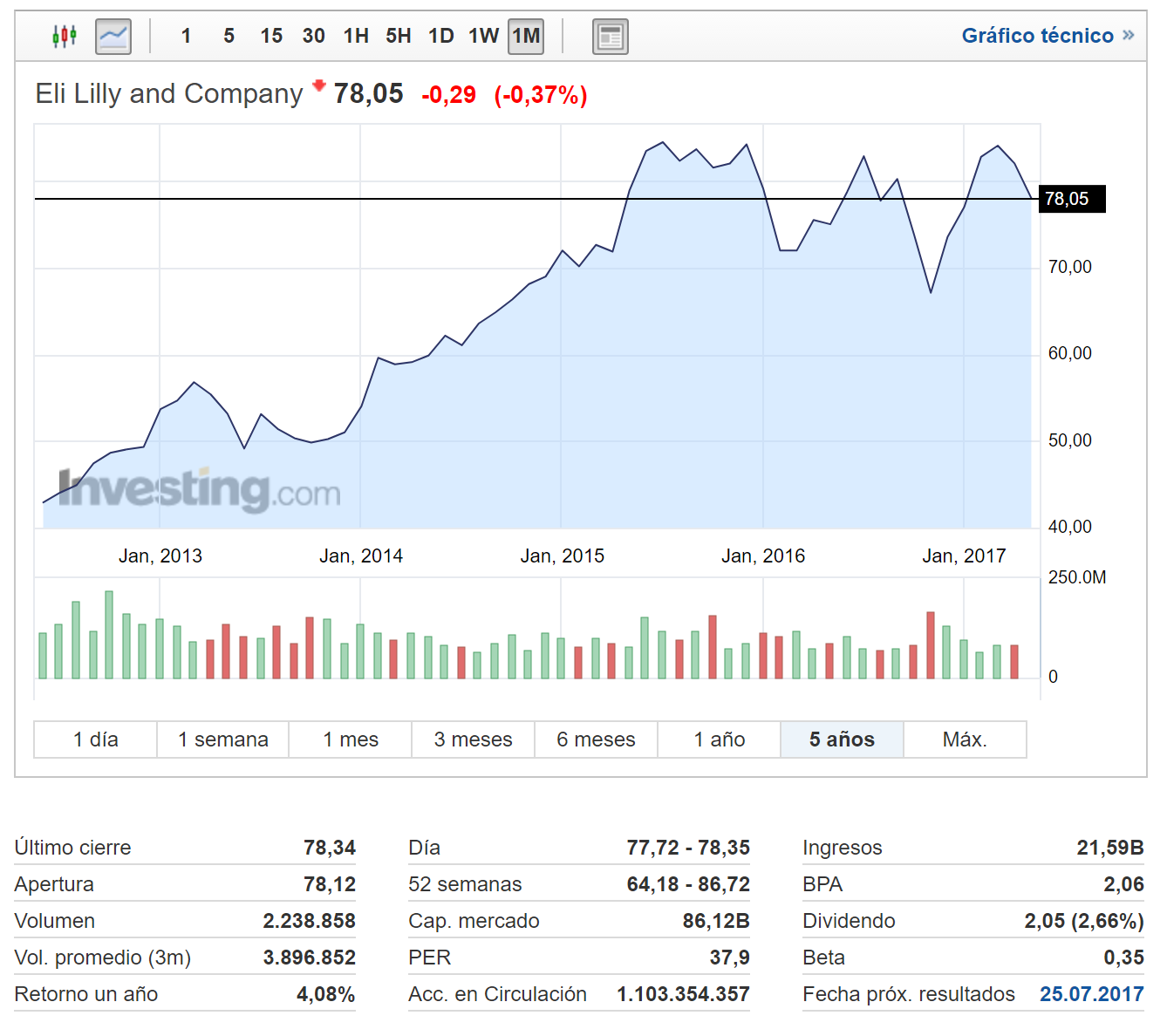Open next earnings date 25.07.2017

pyautogui.click(x=1091, y=994)
